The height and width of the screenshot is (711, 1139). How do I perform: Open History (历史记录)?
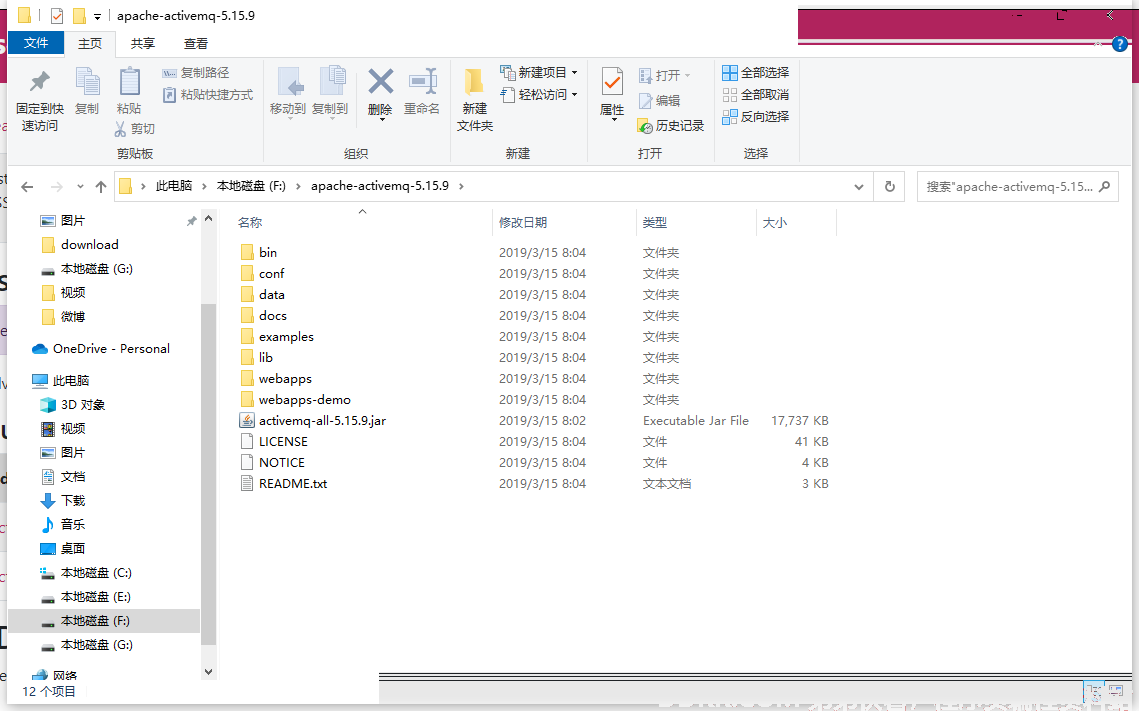tap(670, 126)
